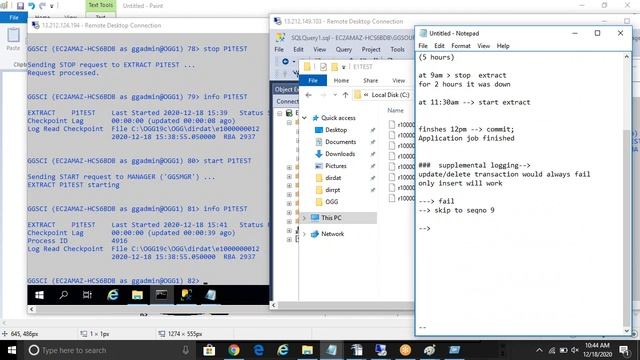The image size is (640, 360).
Task: Click remote desktop search magnifier icon
Action: (63, 295)
